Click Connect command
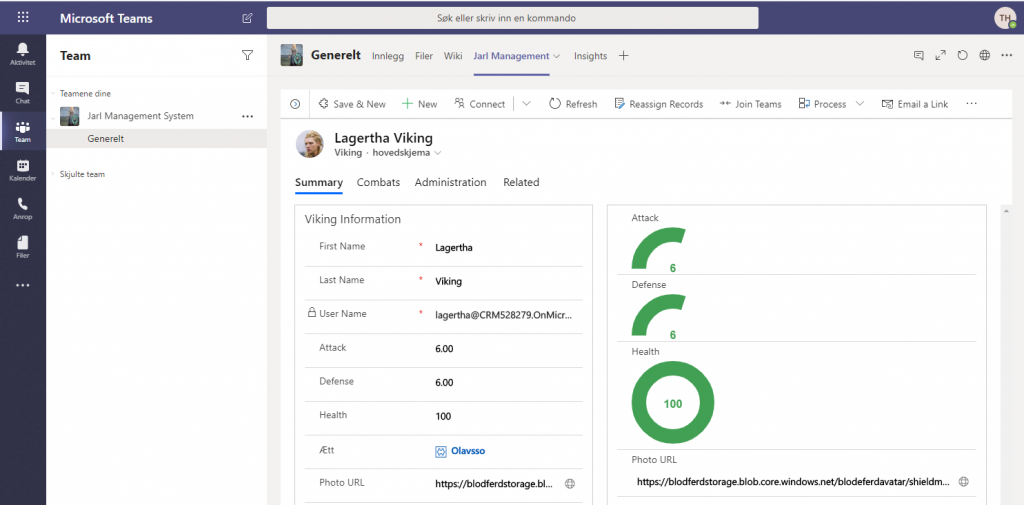1024x505 pixels. coord(479,104)
